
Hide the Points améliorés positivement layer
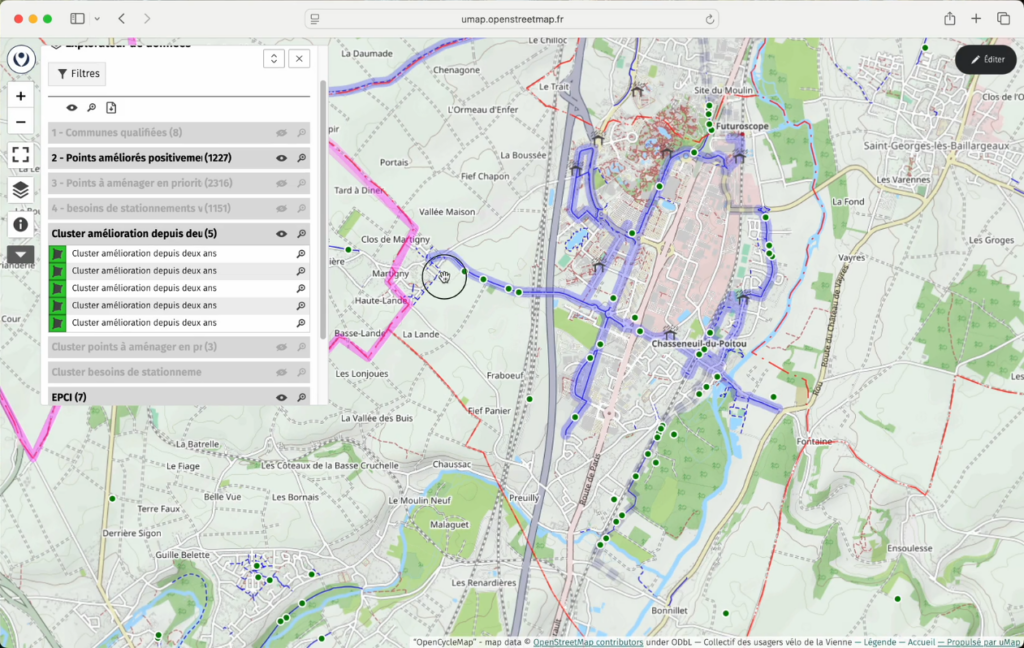pos(282,158)
